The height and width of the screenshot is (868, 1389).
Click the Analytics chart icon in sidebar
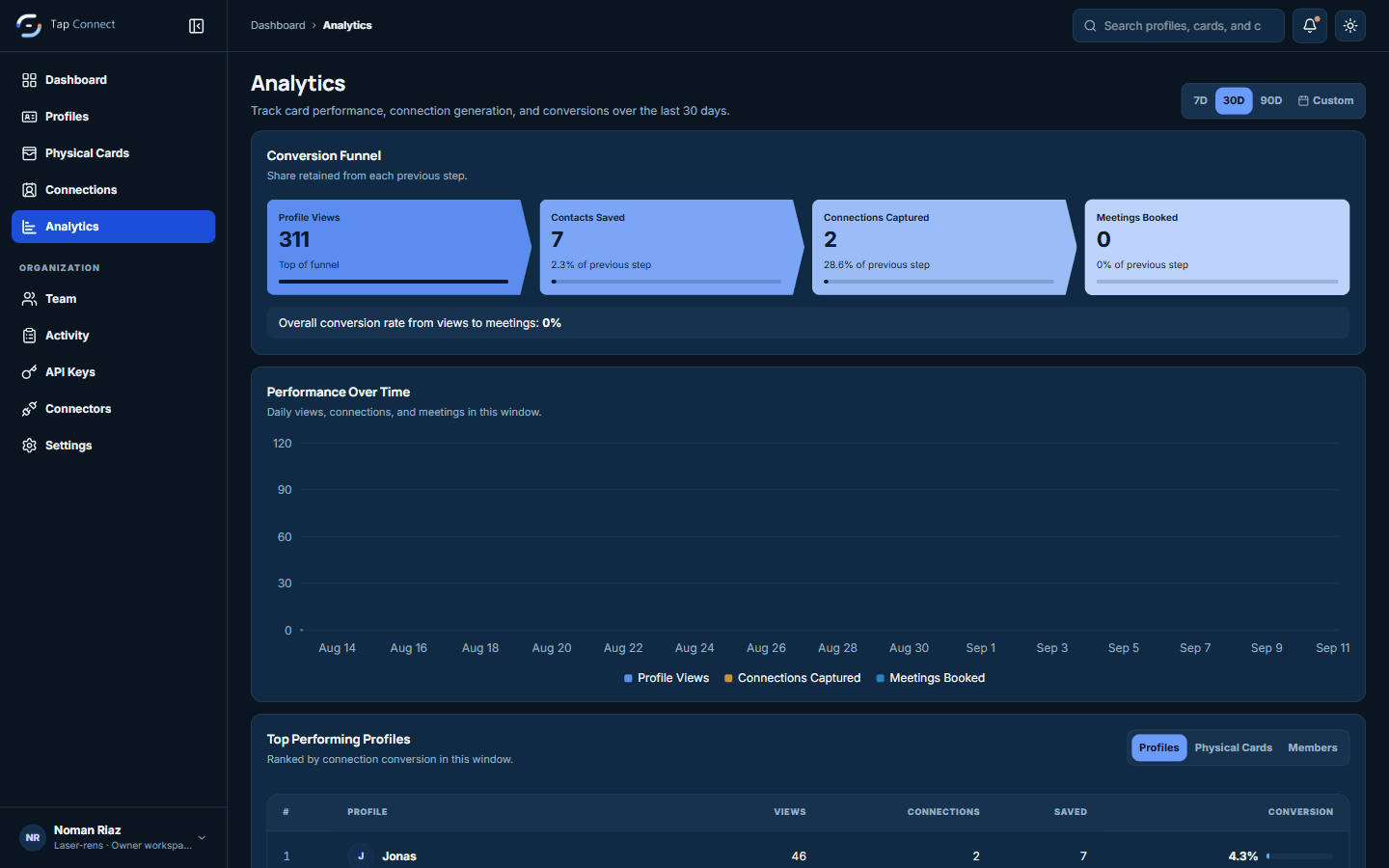[30, 227]
